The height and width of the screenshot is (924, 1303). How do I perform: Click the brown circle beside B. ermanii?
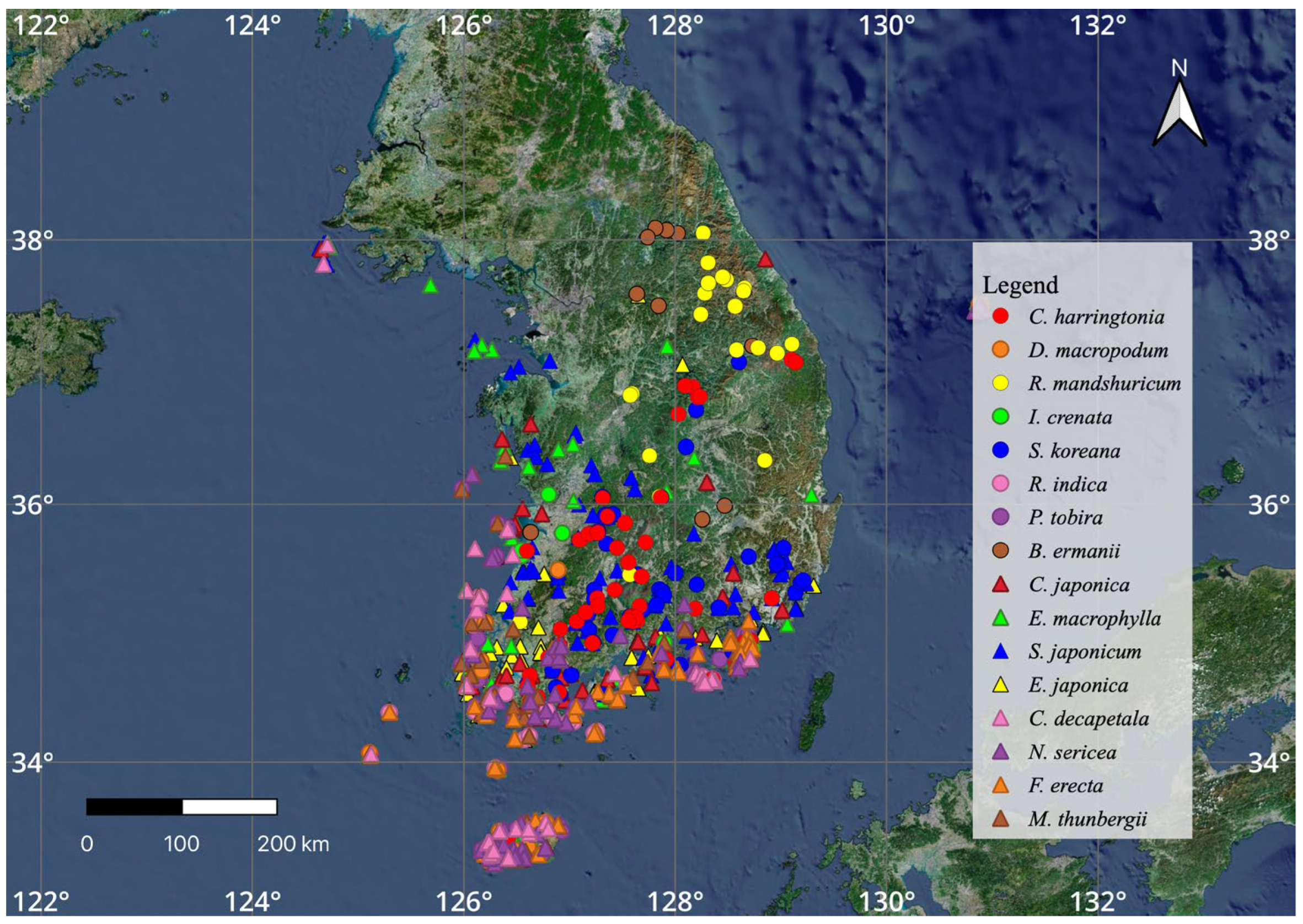coord(1000,551)
